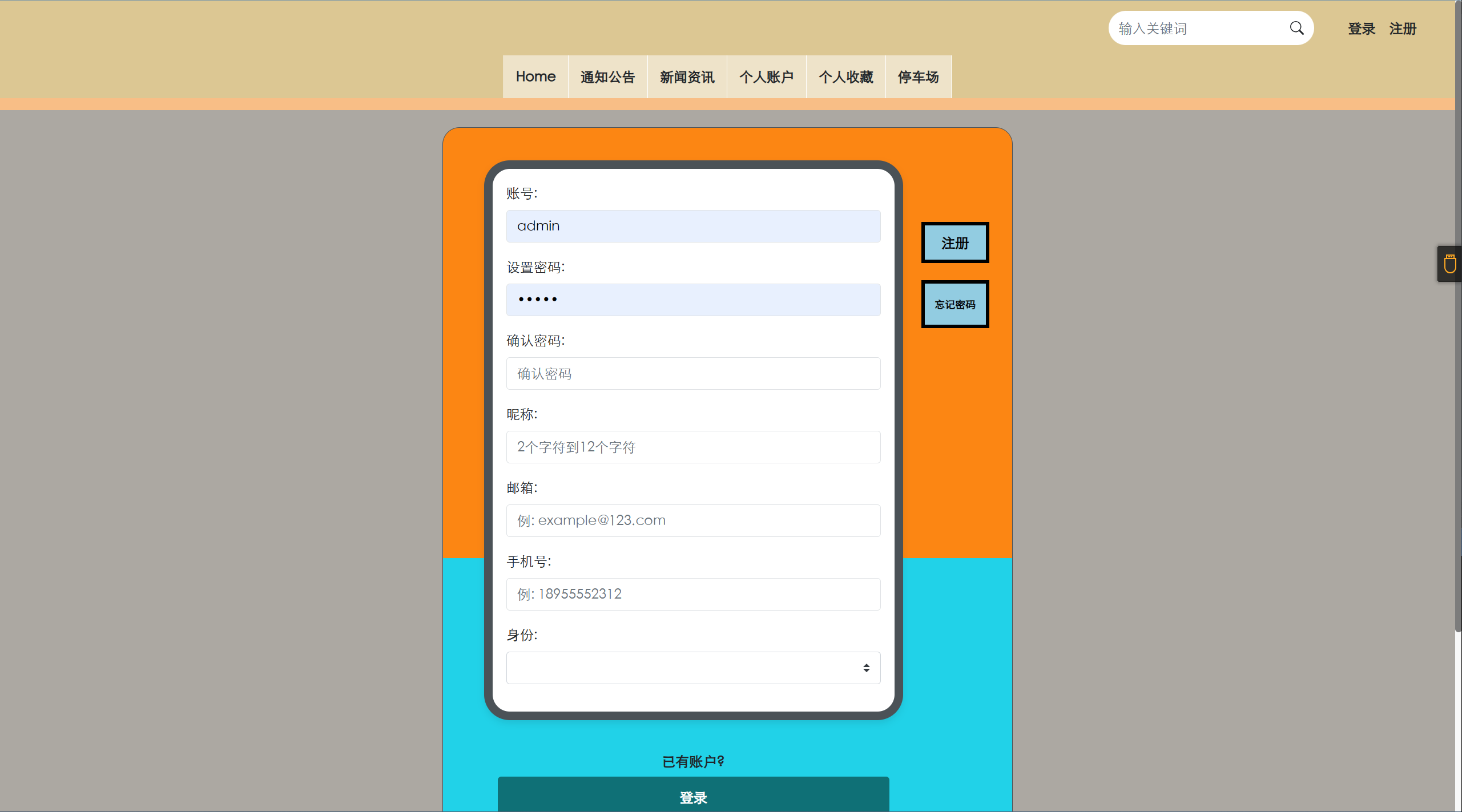Click the 注册 link in top header
Image resolution: width=1462 pixels, height=812 pixels.
[1403, 29]
